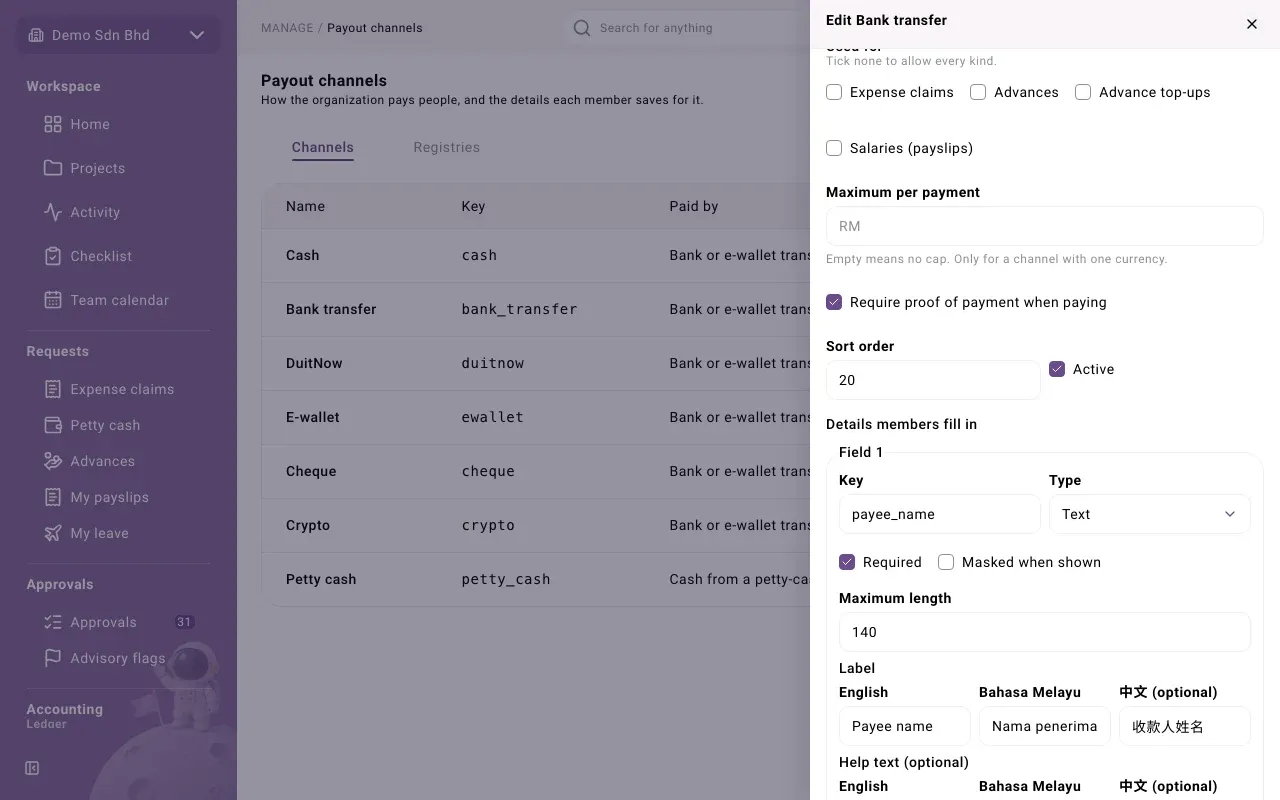This screenshot has height=800, width=1280.
Task: Open the Type dropdown showing Text
Action: coord(1150,514)
